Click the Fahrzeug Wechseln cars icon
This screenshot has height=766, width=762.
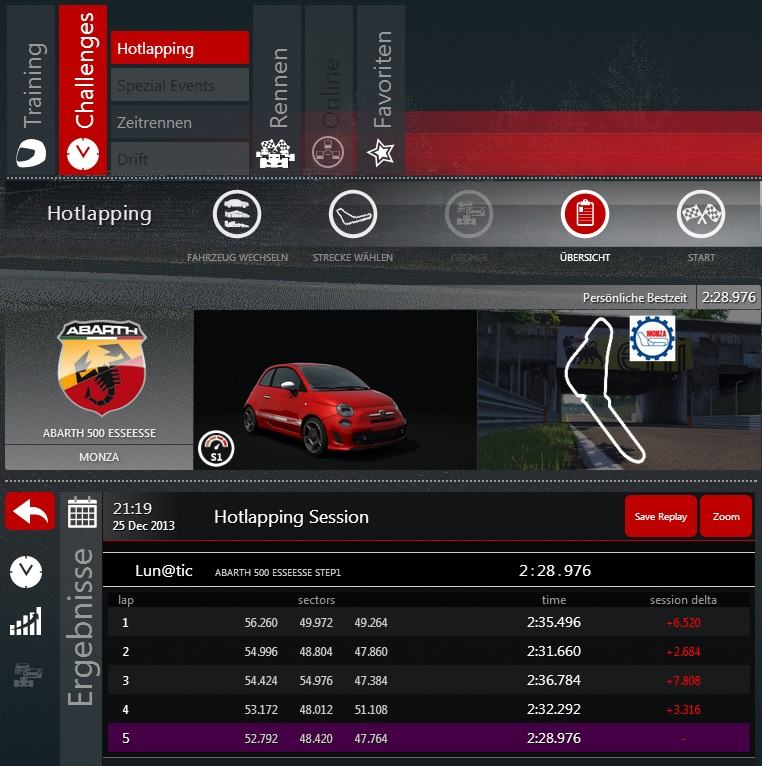237,214
